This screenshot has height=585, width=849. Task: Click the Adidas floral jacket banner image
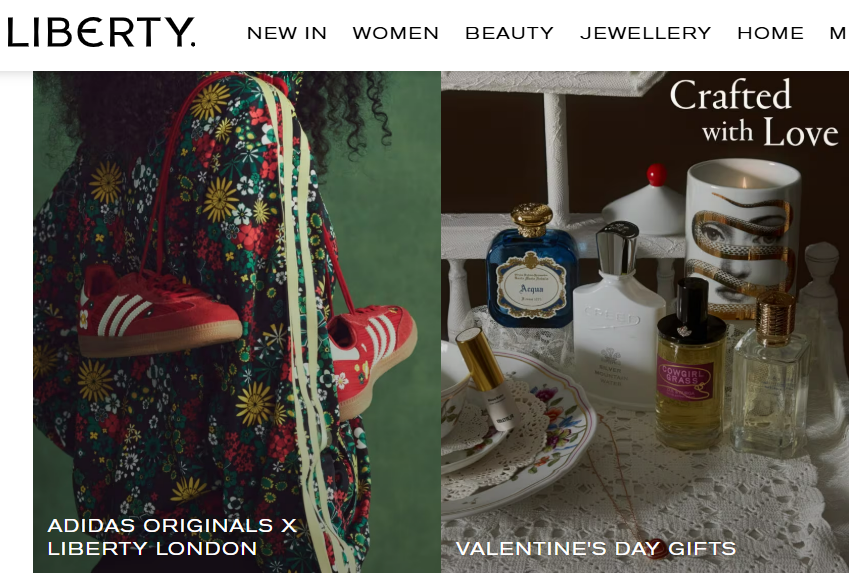pyautogui.click(x=237, y=322)
